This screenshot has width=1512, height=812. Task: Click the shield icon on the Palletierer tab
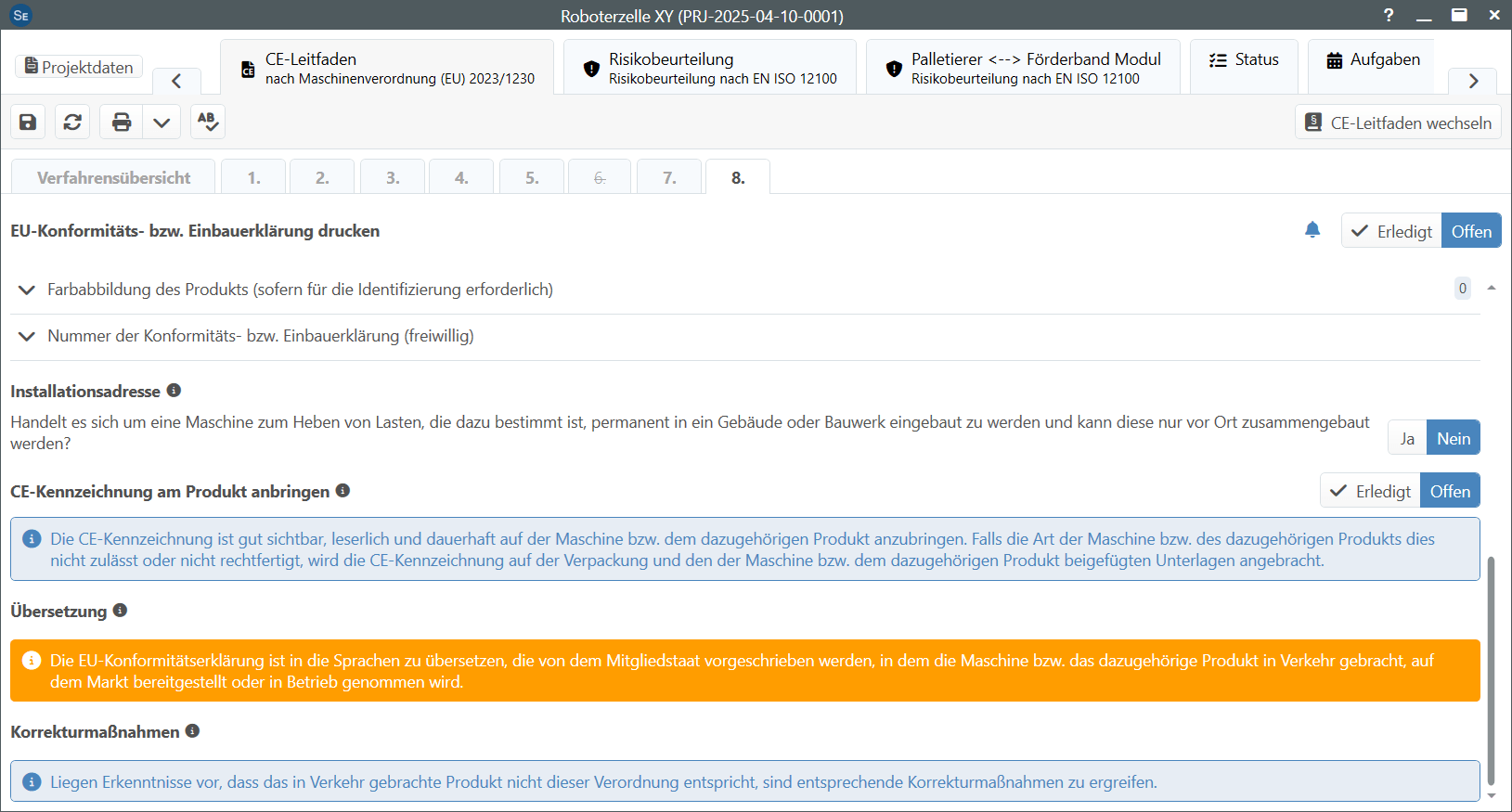[x=894, y=69]
